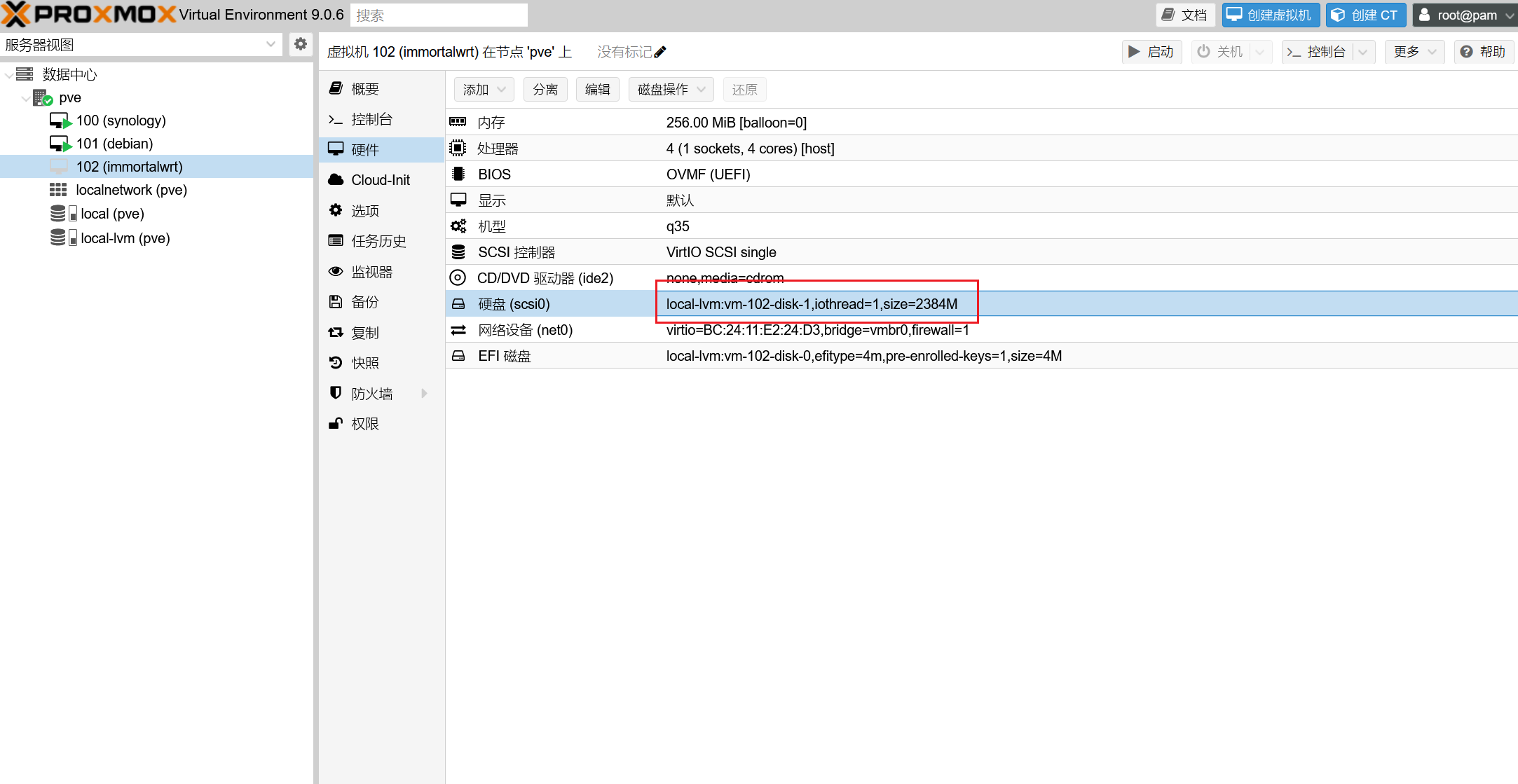1518x784 pixels.
Task: Open the 选项 options tab
Action: click(x=381, y=210)
